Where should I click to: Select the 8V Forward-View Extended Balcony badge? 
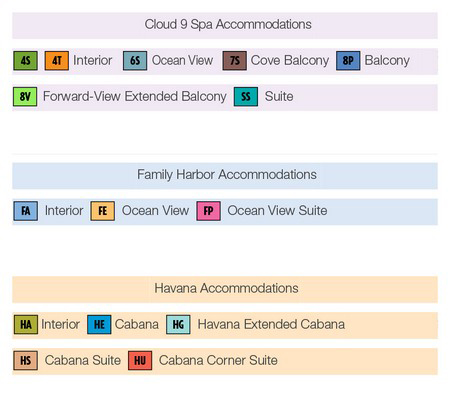25,97
